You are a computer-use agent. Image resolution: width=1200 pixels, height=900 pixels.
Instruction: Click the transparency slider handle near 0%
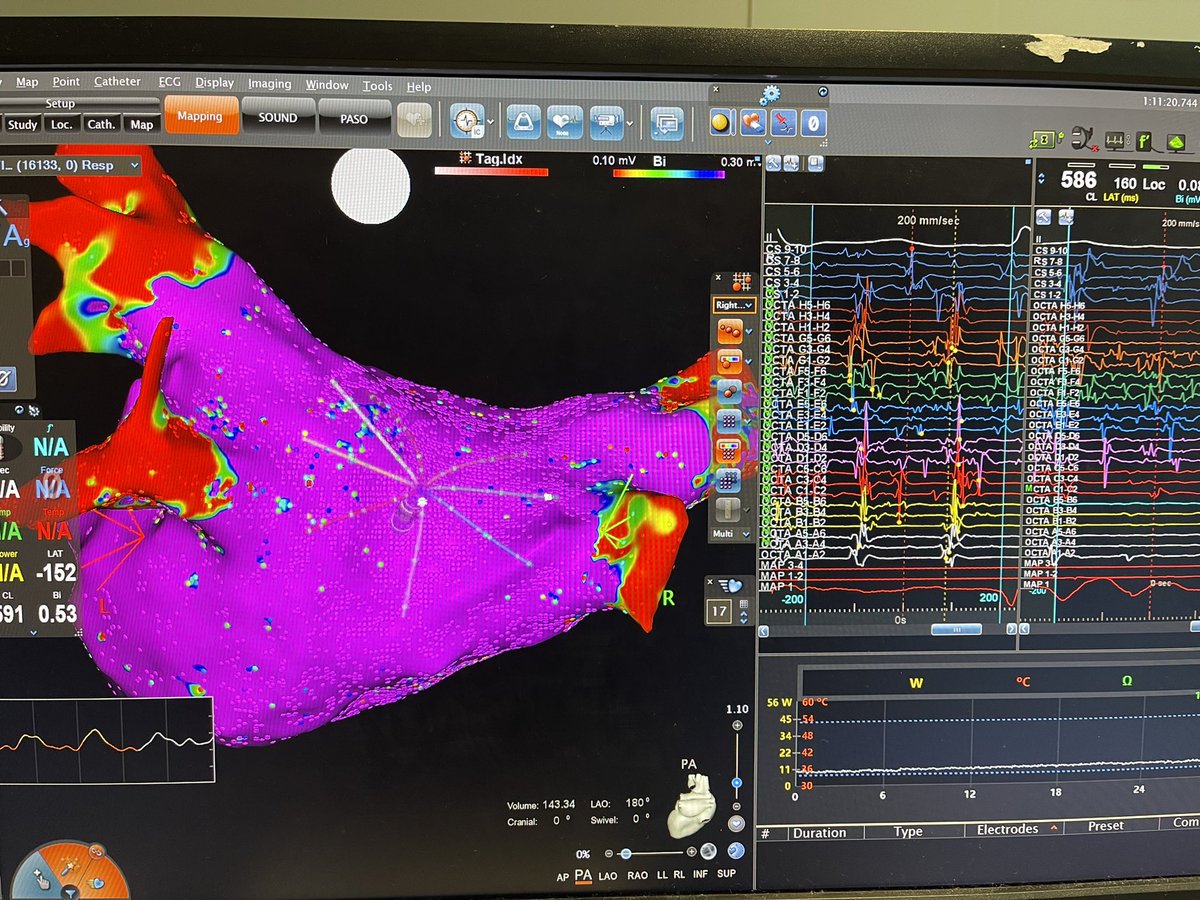point(626,854)
